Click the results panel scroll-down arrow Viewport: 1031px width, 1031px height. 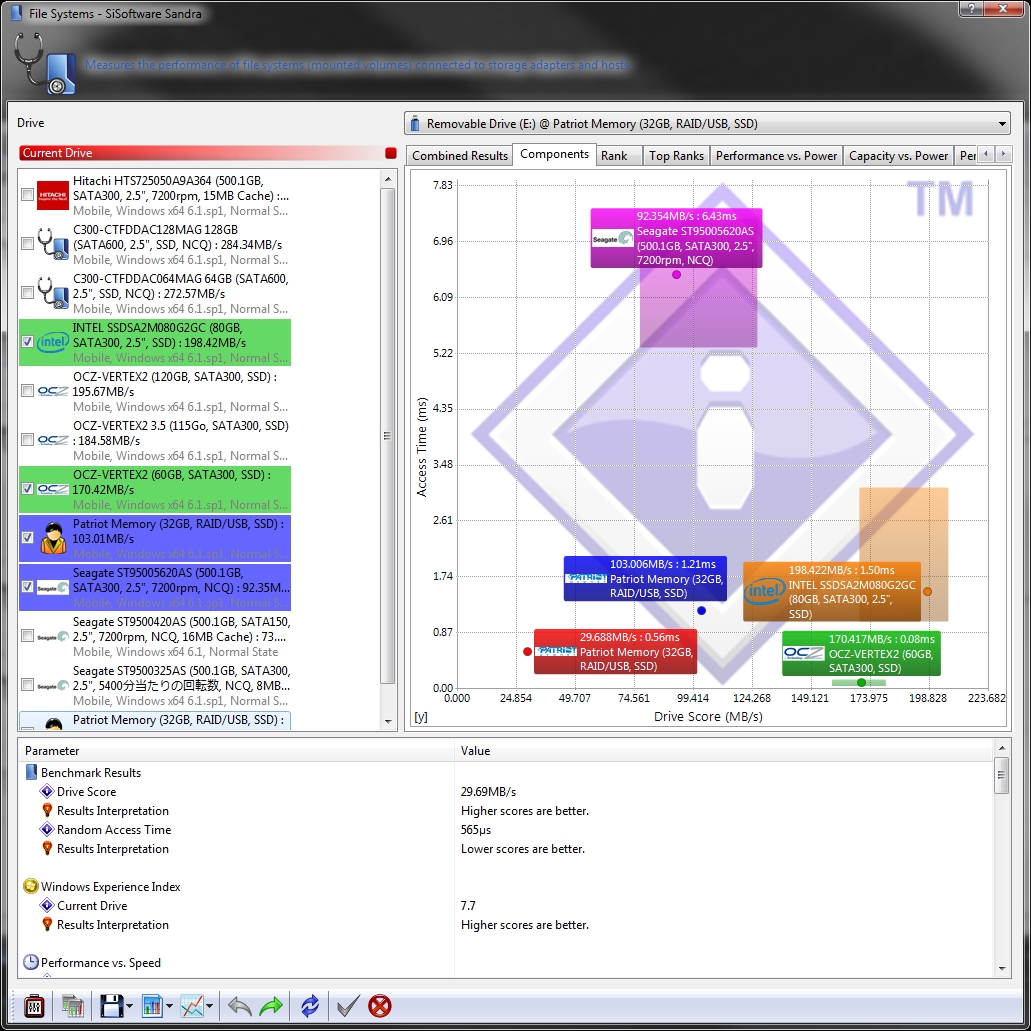click(1001, 968)
